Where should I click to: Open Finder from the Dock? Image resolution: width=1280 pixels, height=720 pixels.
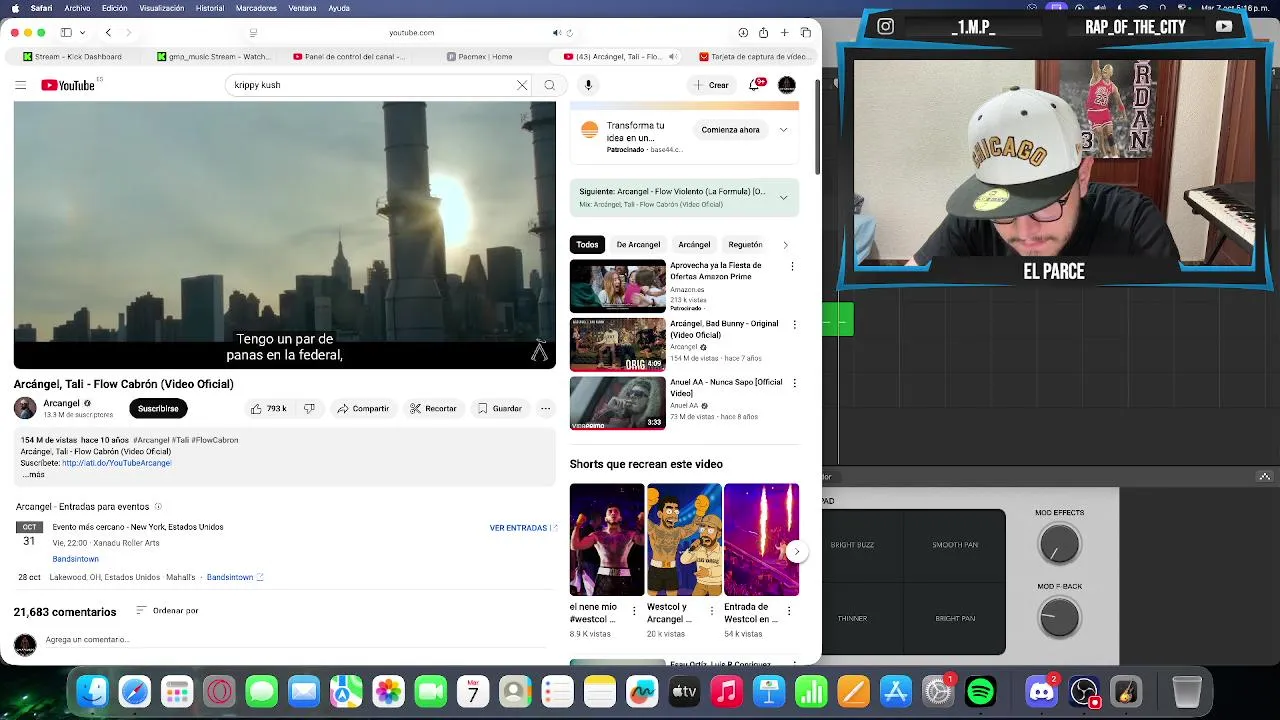pos(92,691)
